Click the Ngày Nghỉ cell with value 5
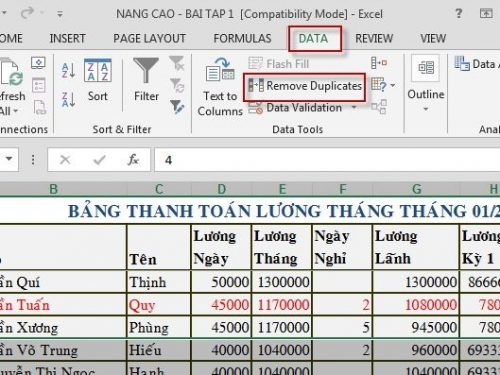This screenshot has width=500, height=375. pos(342,327)
